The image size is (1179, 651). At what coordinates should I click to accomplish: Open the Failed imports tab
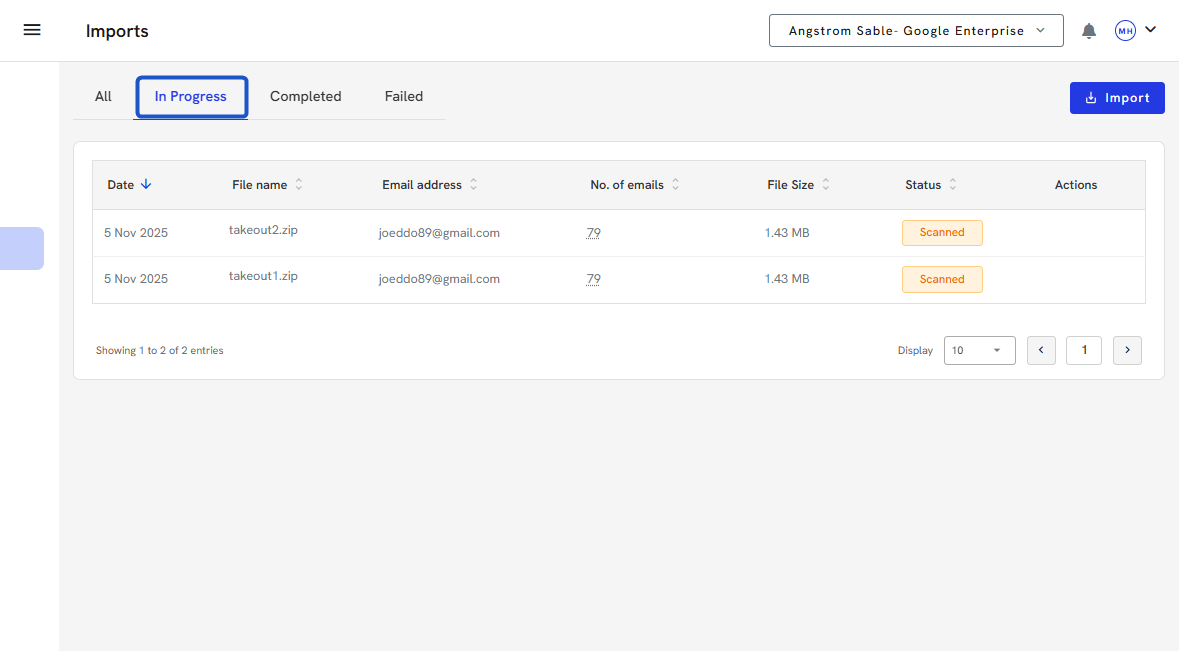tap(404, 97)
